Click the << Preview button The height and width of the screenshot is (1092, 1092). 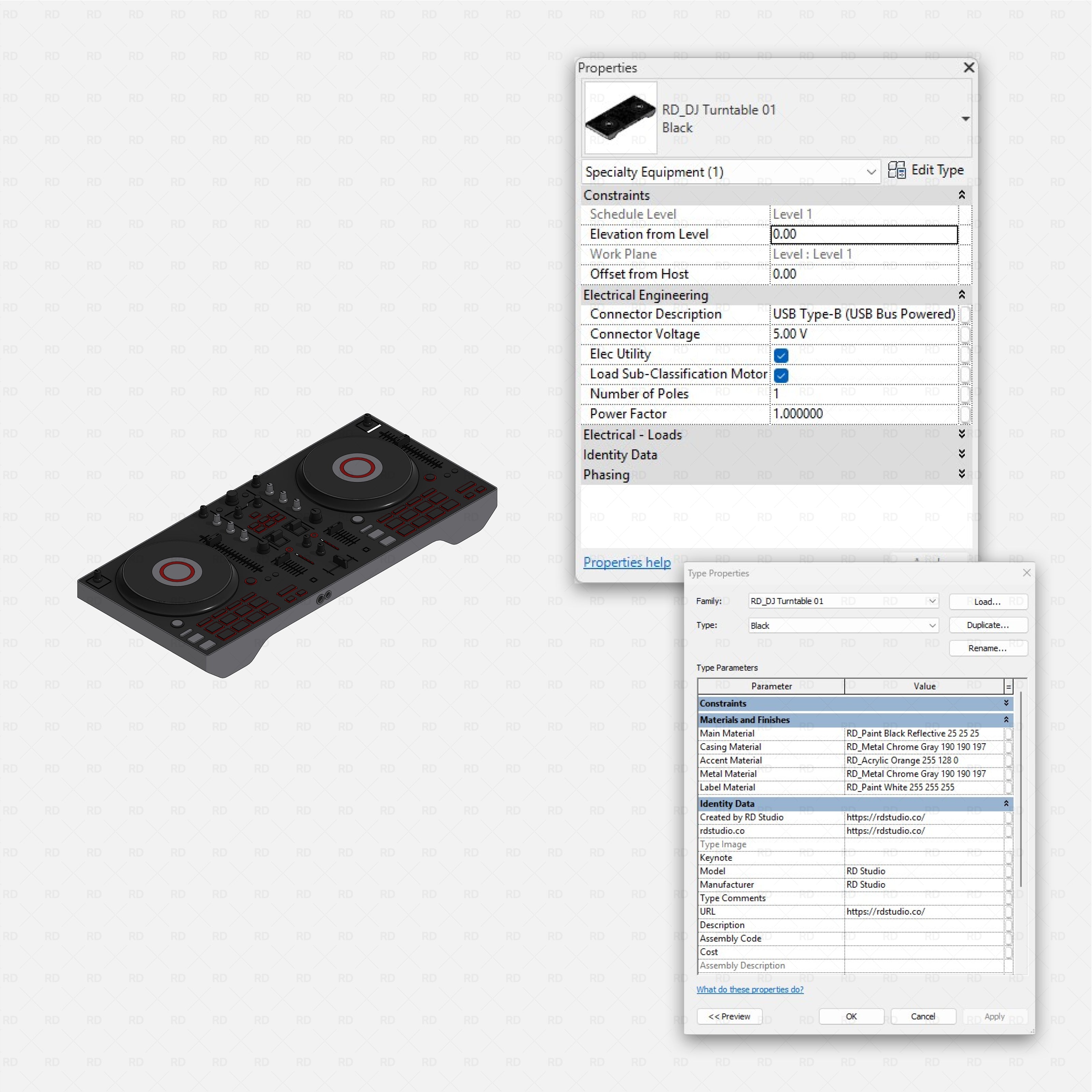[x=729, y=1016]
